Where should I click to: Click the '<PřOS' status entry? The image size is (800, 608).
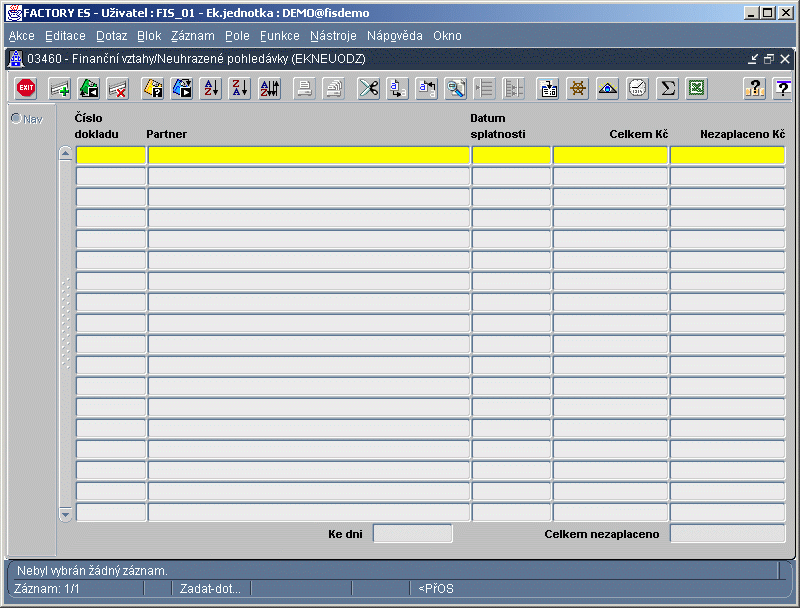(x=436, y=589)
